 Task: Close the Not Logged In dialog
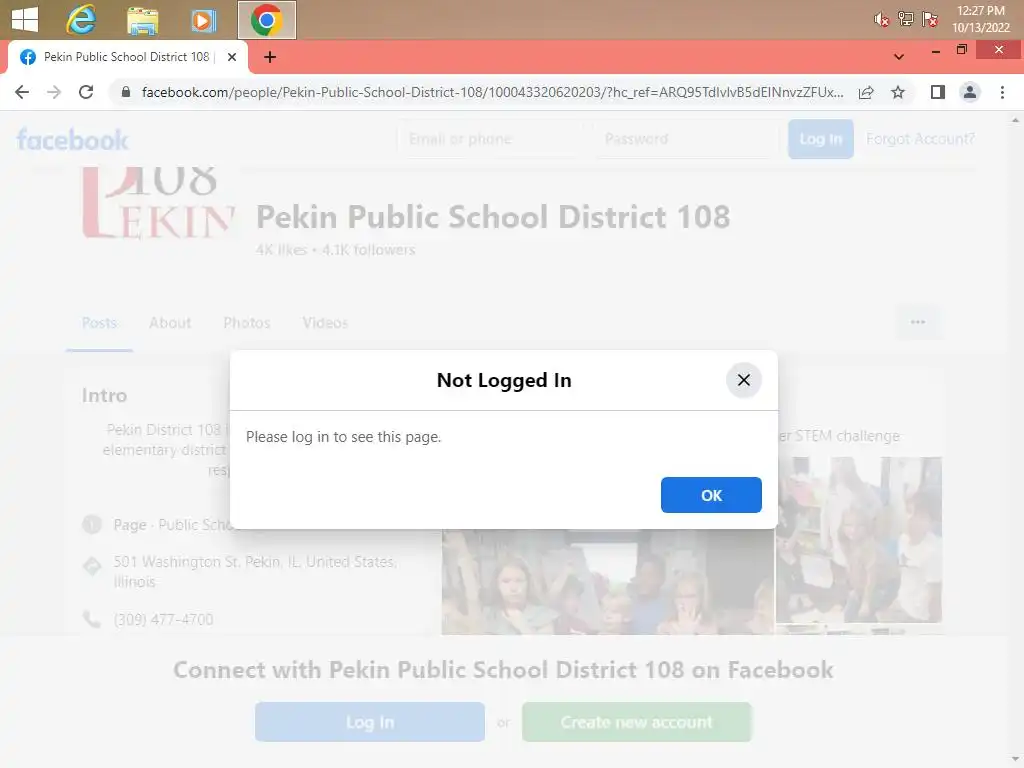pos(743,380)
